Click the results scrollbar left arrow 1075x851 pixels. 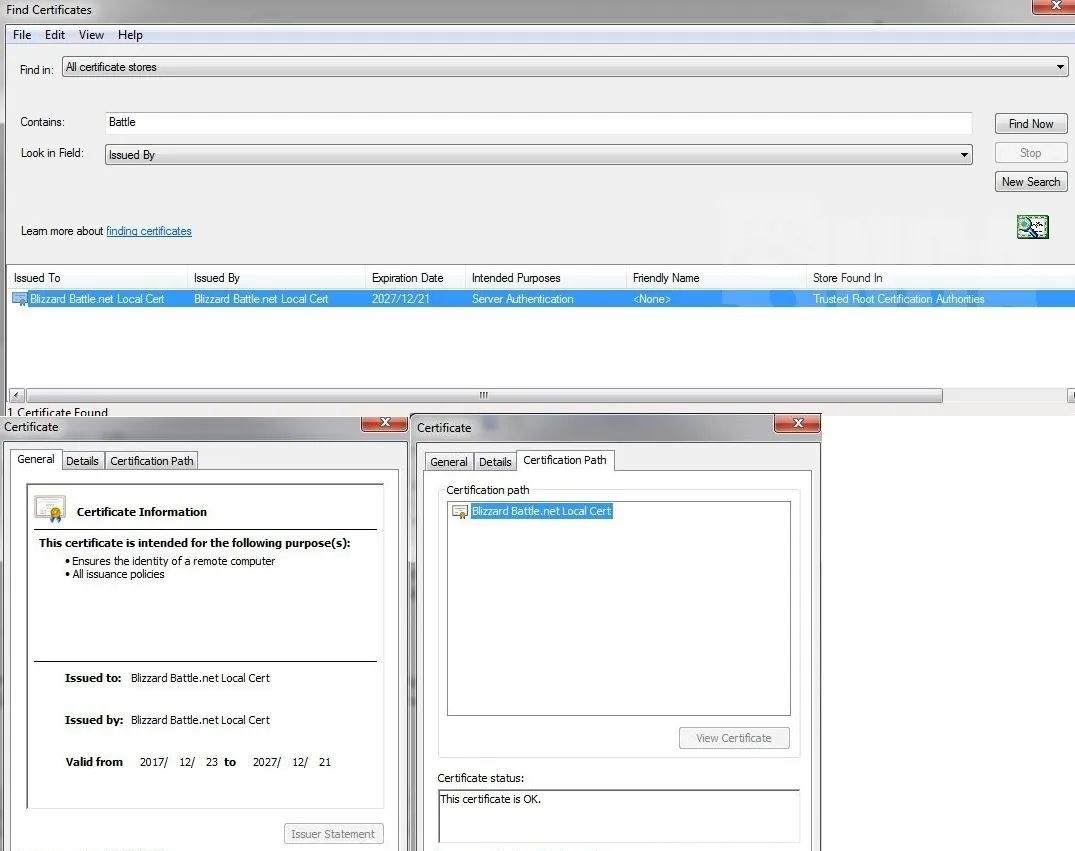[16, 395]
